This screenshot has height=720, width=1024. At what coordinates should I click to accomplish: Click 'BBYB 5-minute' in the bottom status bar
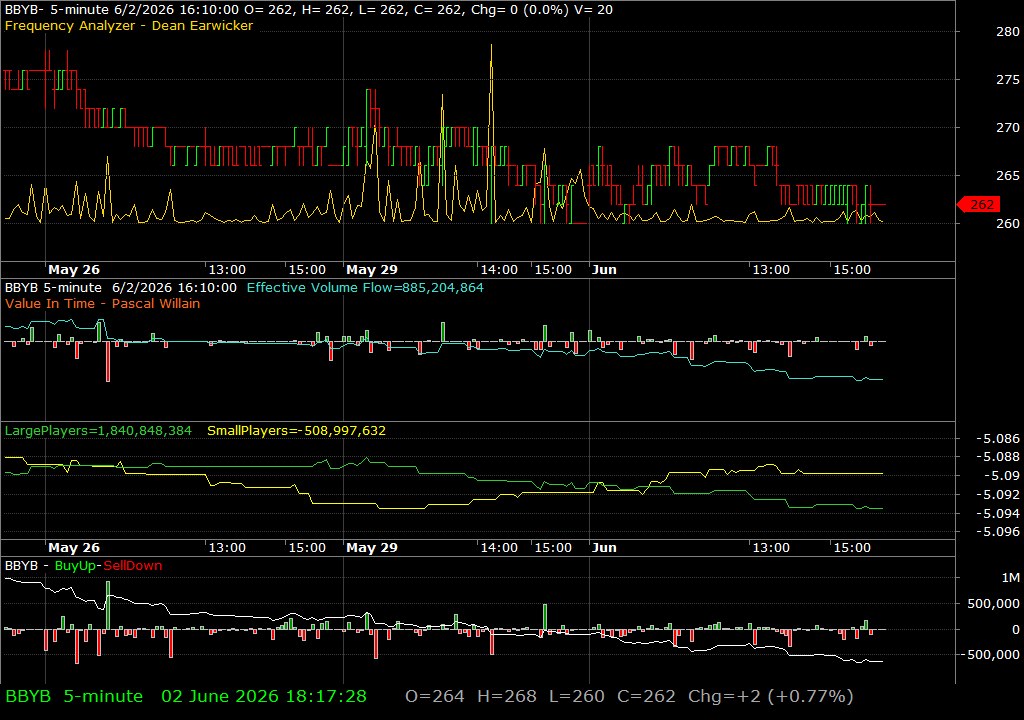pyautogui.click(x=74, y=696)
